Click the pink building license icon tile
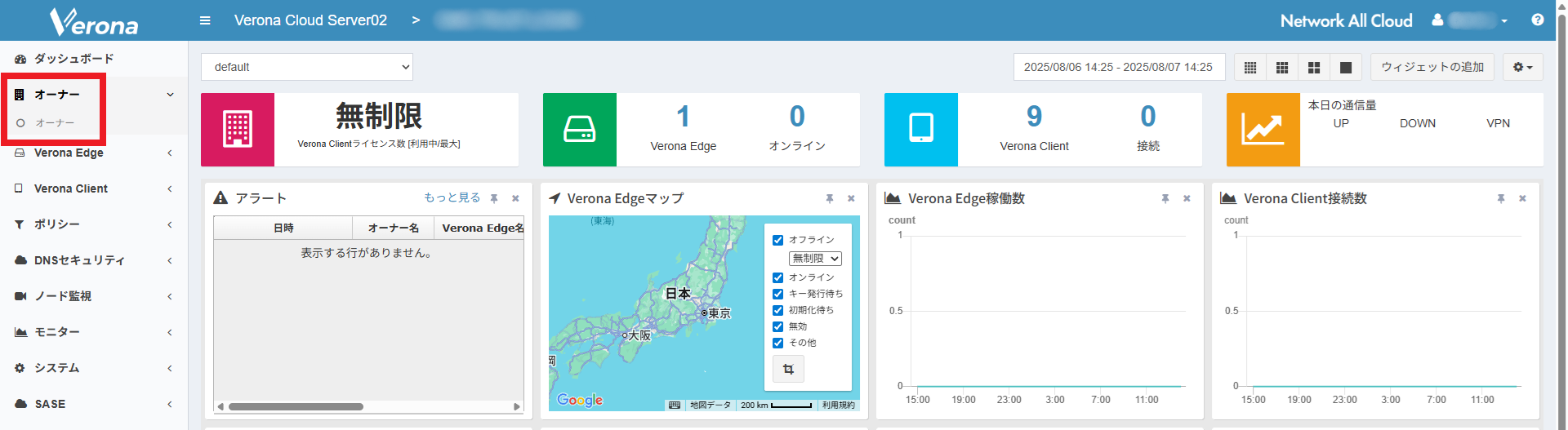Image resolution: width=1568 pixels, height=430 pixels. point(238,130)
